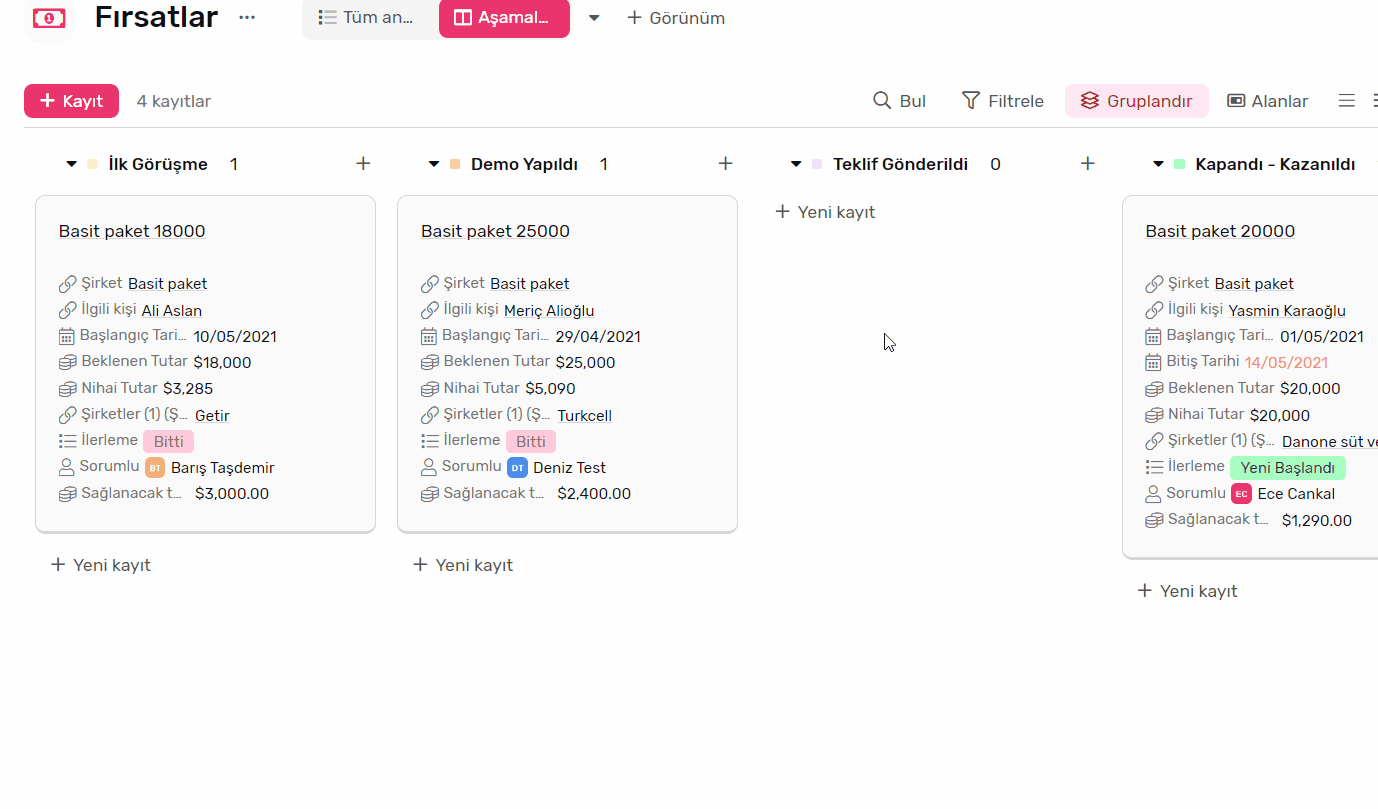Open the Basit paket 20000 record
The image size is (1378, 809).
[x=1220, y=231]
